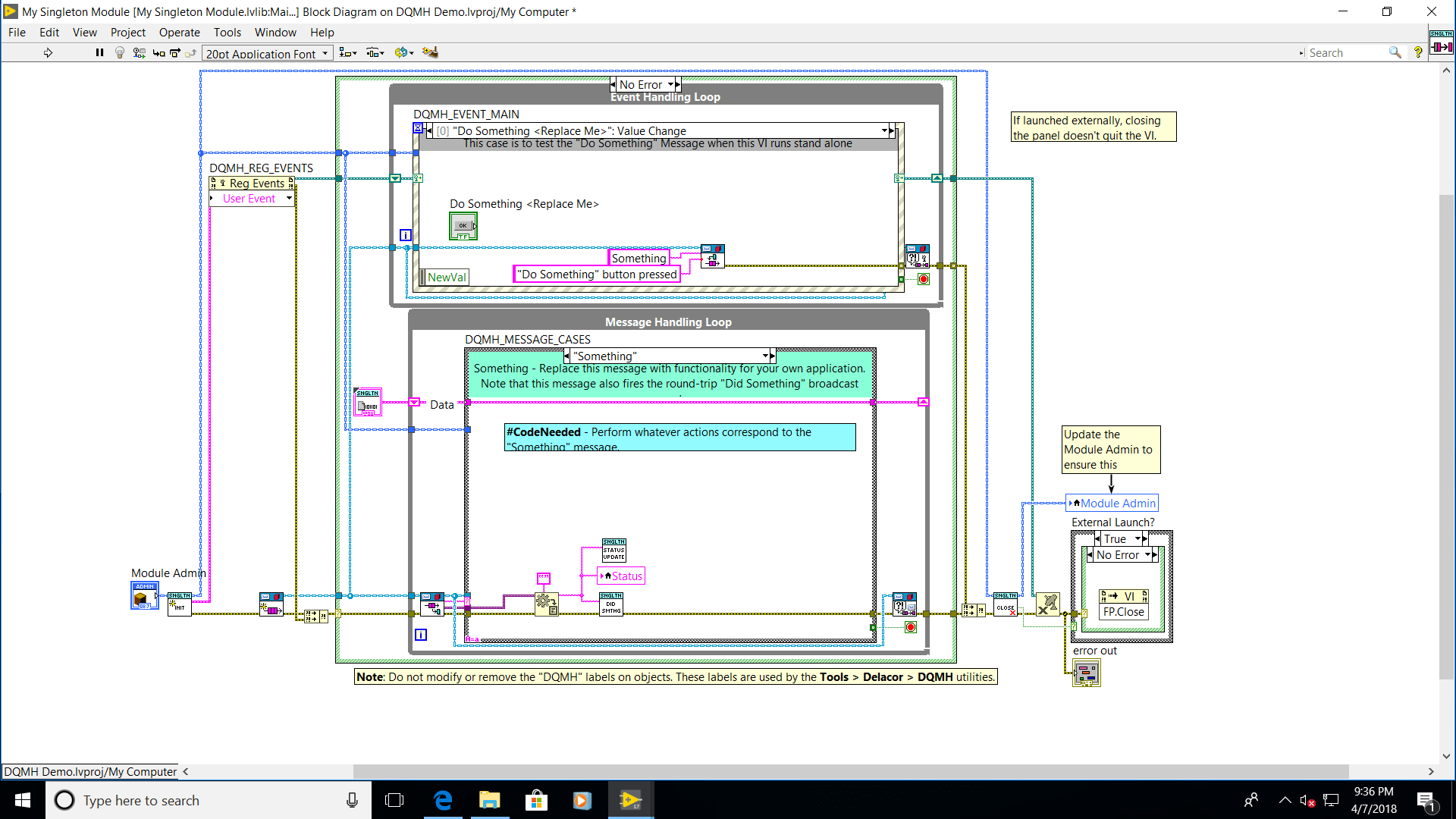The image size is (1456, 819).
Task: Open event case selector dropdown arrow
Action: click(884, 130)
